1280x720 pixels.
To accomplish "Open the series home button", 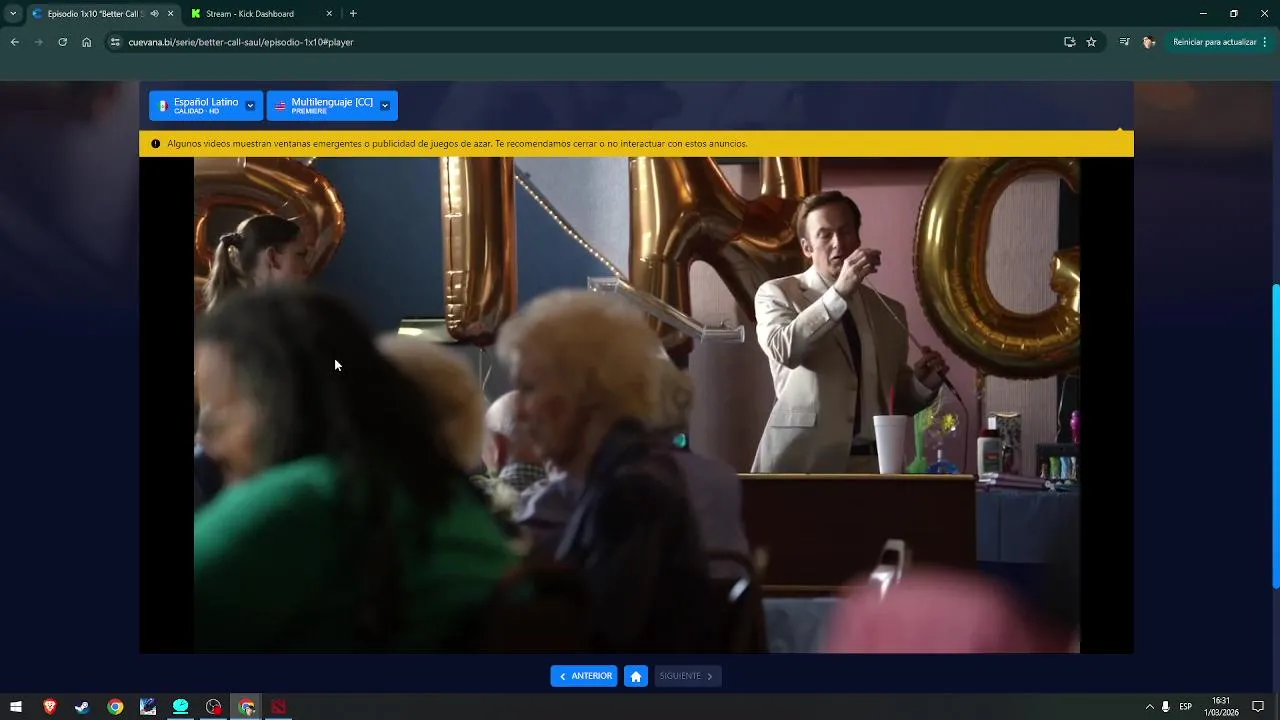I will 636,676.
